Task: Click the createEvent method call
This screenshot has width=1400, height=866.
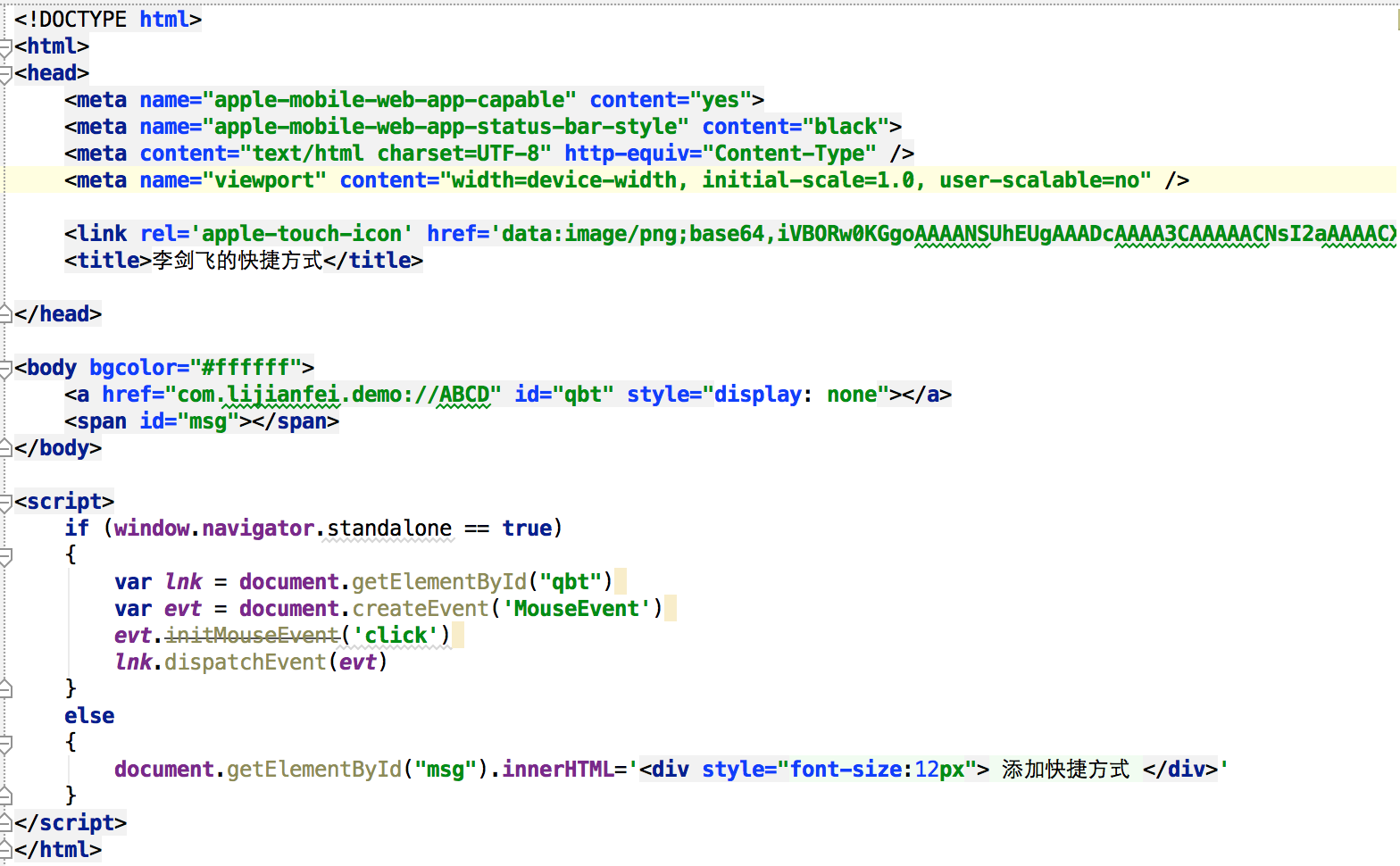Action: point(420,609)
